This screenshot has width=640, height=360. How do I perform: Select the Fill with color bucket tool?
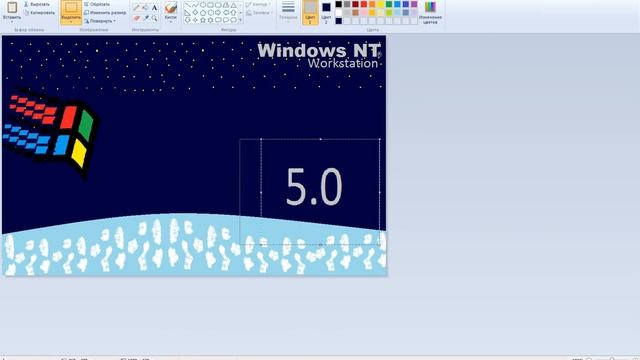pos(145,7)
